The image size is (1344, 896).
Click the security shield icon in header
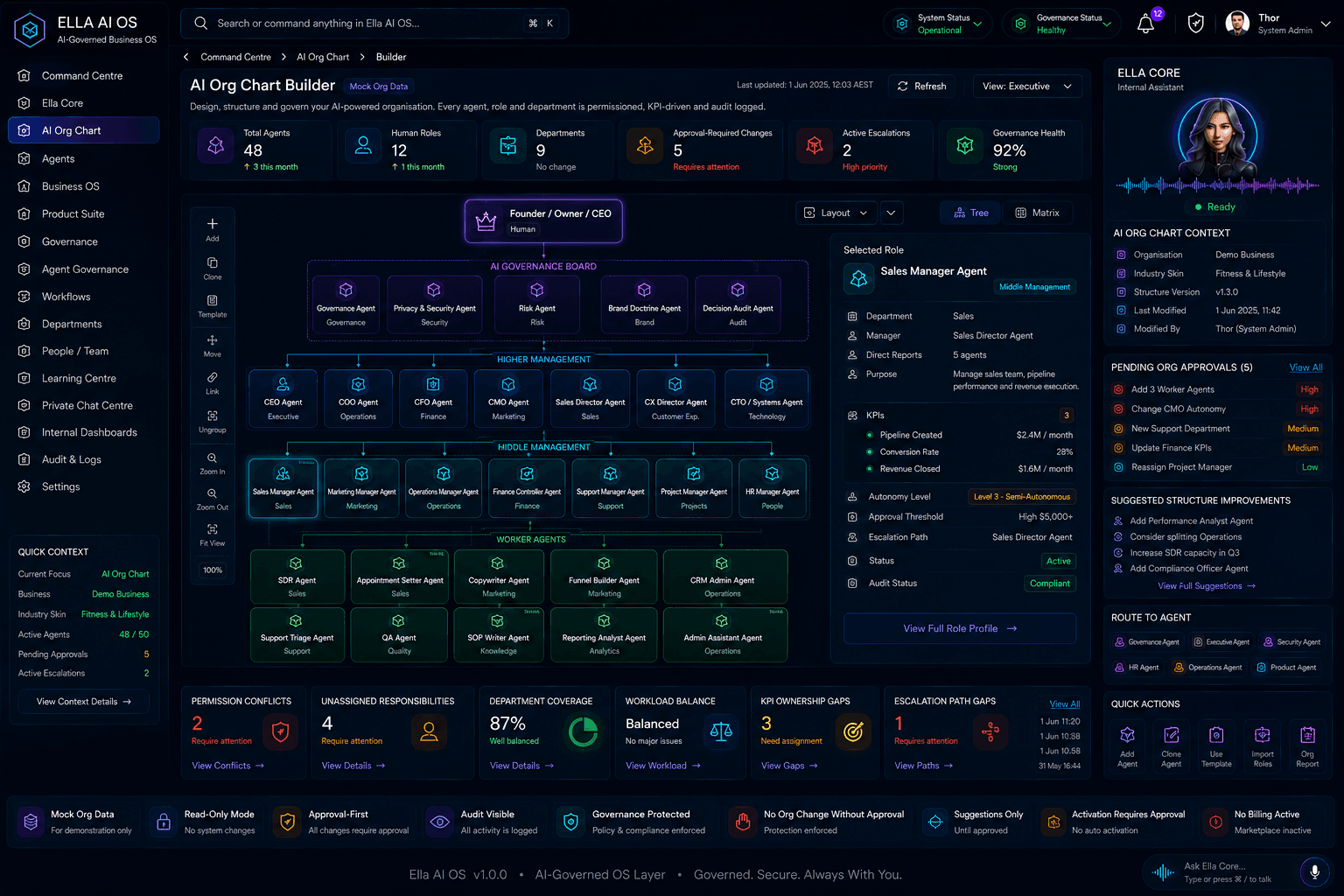coord(1195,24)
